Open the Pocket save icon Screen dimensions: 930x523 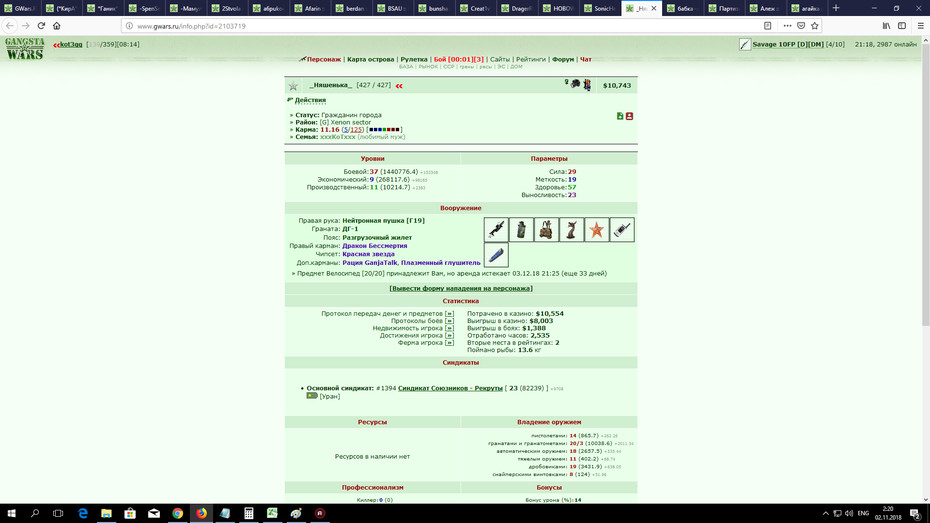(x=801, y=25)
